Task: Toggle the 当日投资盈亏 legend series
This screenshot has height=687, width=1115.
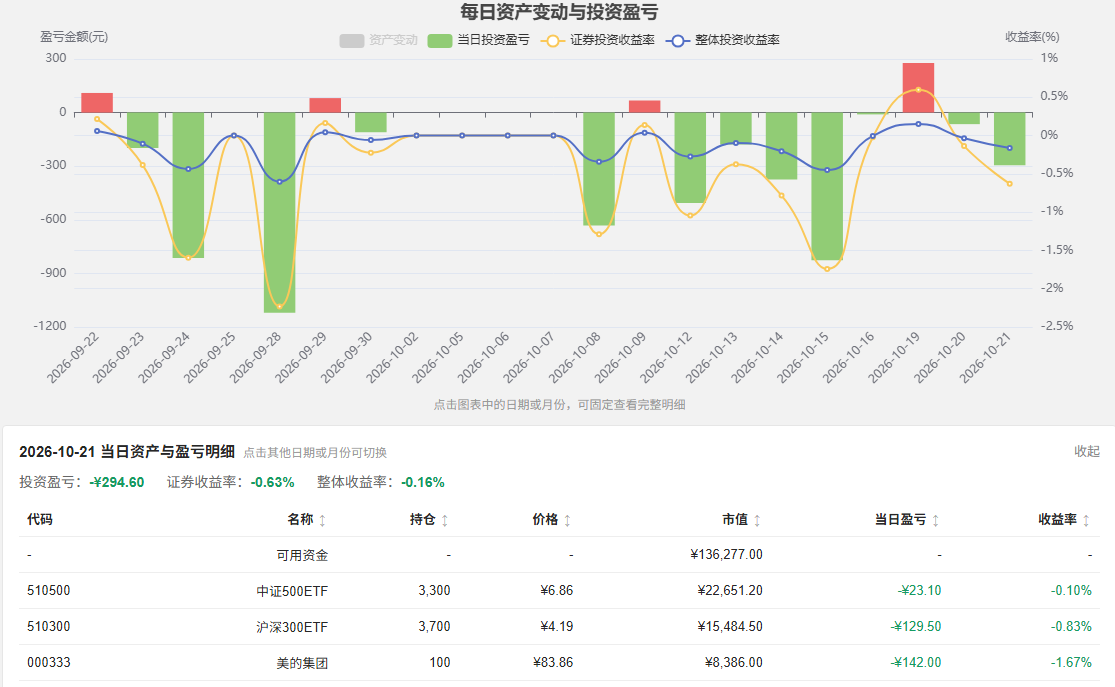Action: tap(479, 41)
